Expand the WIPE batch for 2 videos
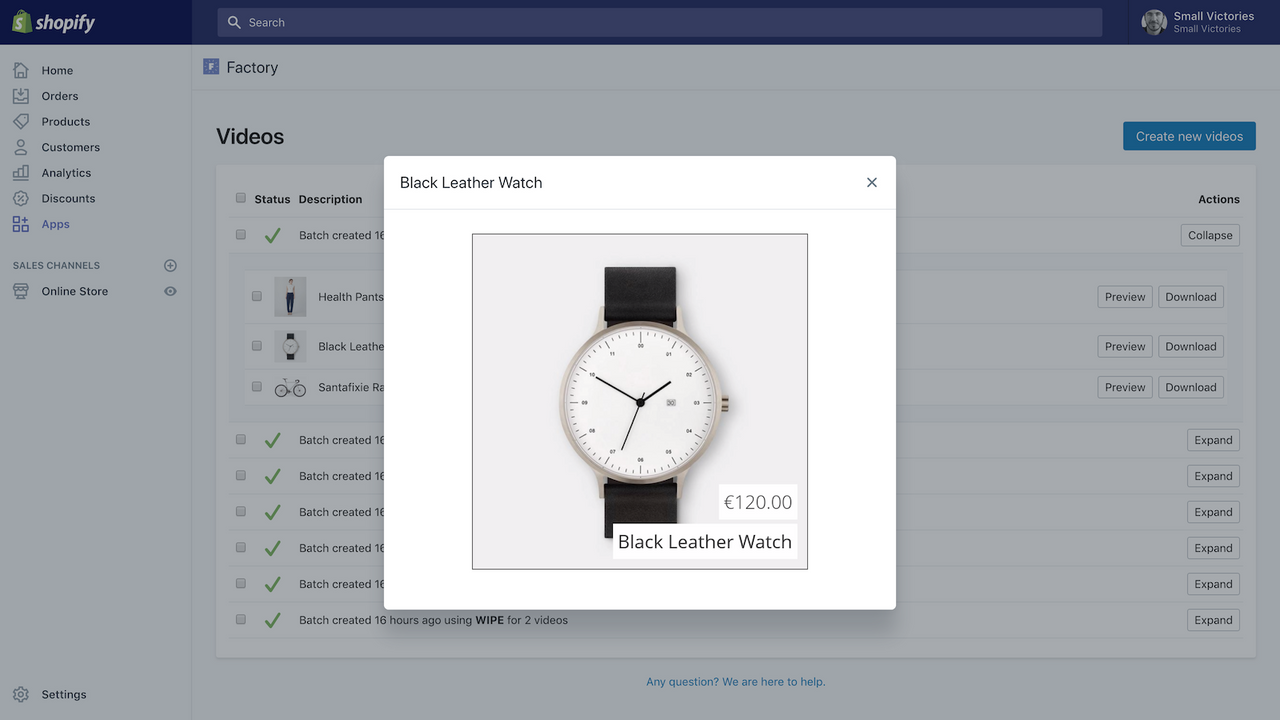This screenshot has height=720, width=1280. [x=1213, y=620]
